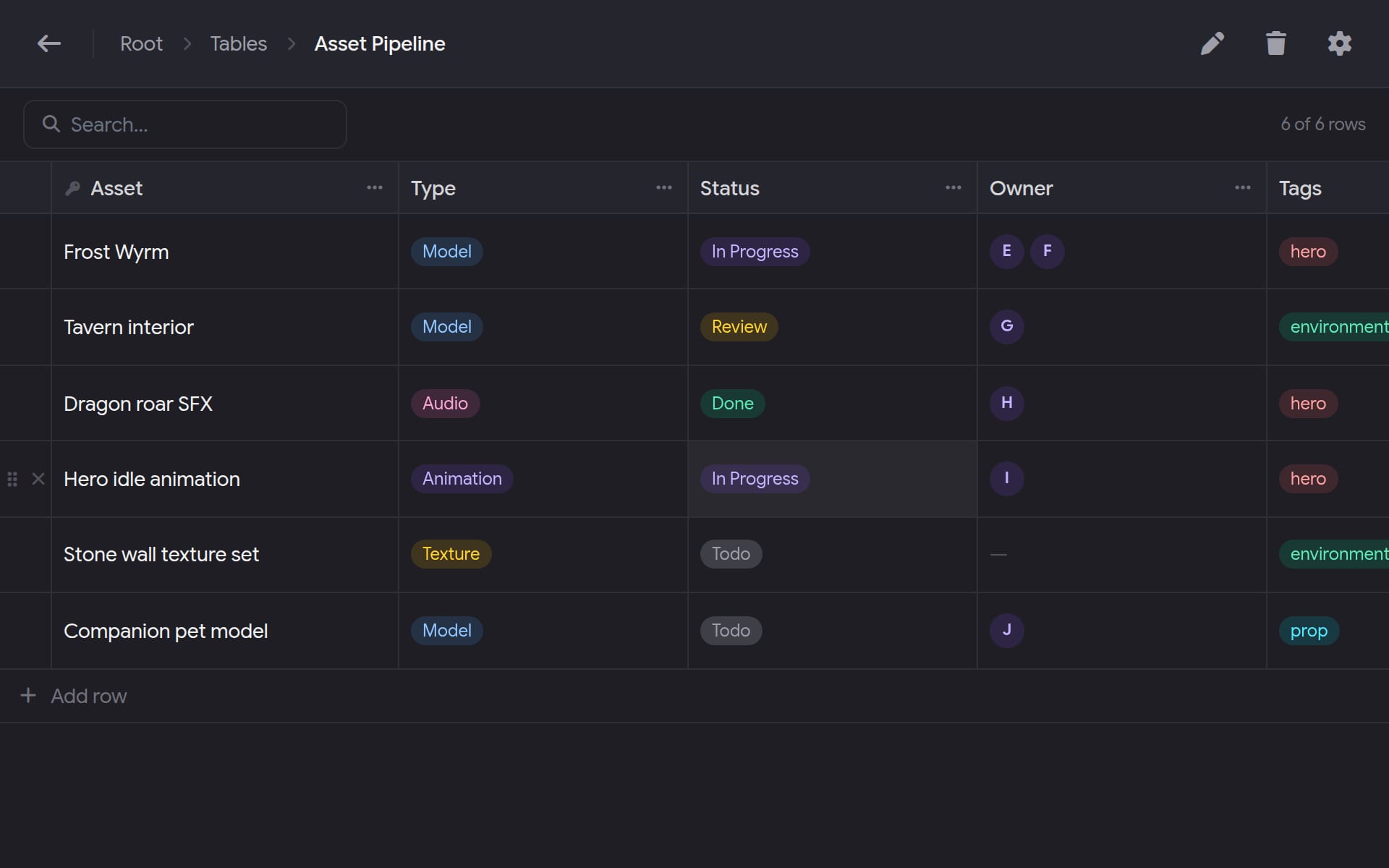Click the prop tag chip
This screenshot has height=868, width=1389.
click(1309, 631)
